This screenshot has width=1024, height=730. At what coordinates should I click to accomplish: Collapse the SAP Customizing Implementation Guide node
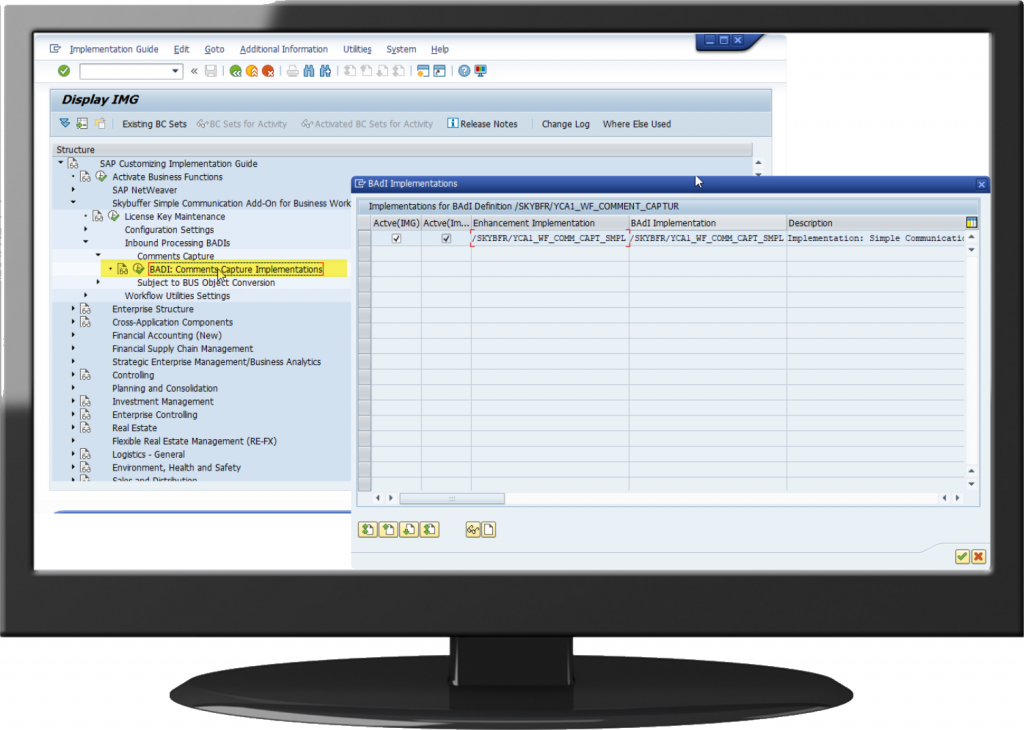coord(61,163)
